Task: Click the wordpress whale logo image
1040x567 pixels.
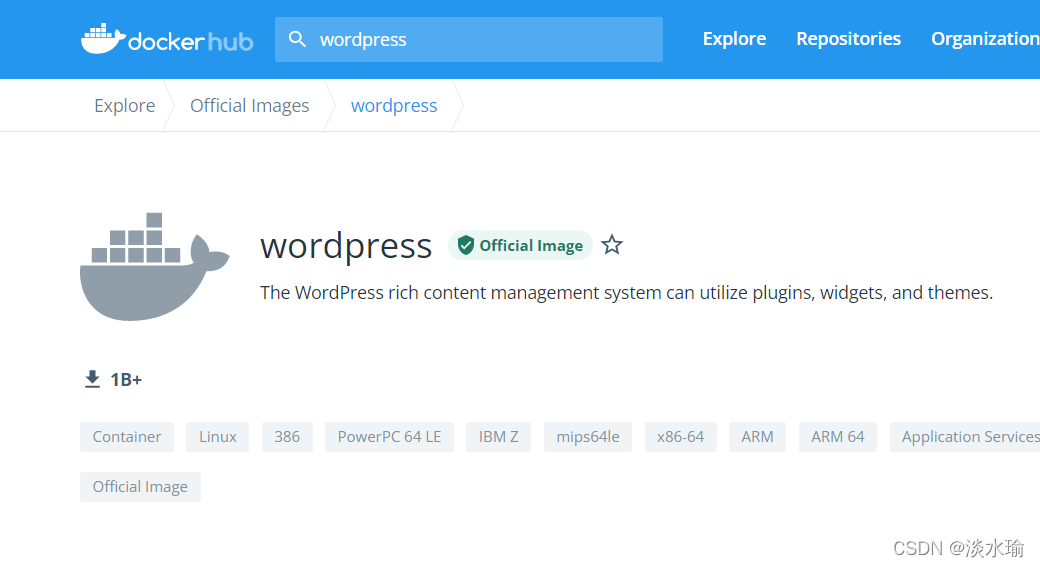Action: point(155,267)
